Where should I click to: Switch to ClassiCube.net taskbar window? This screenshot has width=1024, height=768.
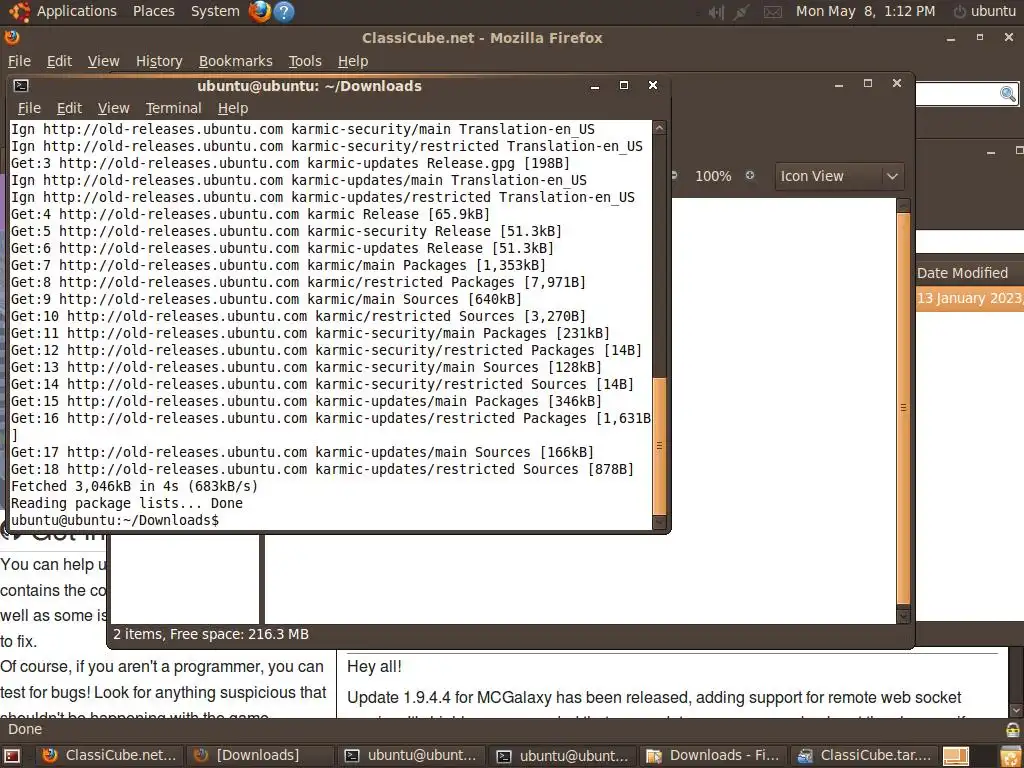[109, 756]
